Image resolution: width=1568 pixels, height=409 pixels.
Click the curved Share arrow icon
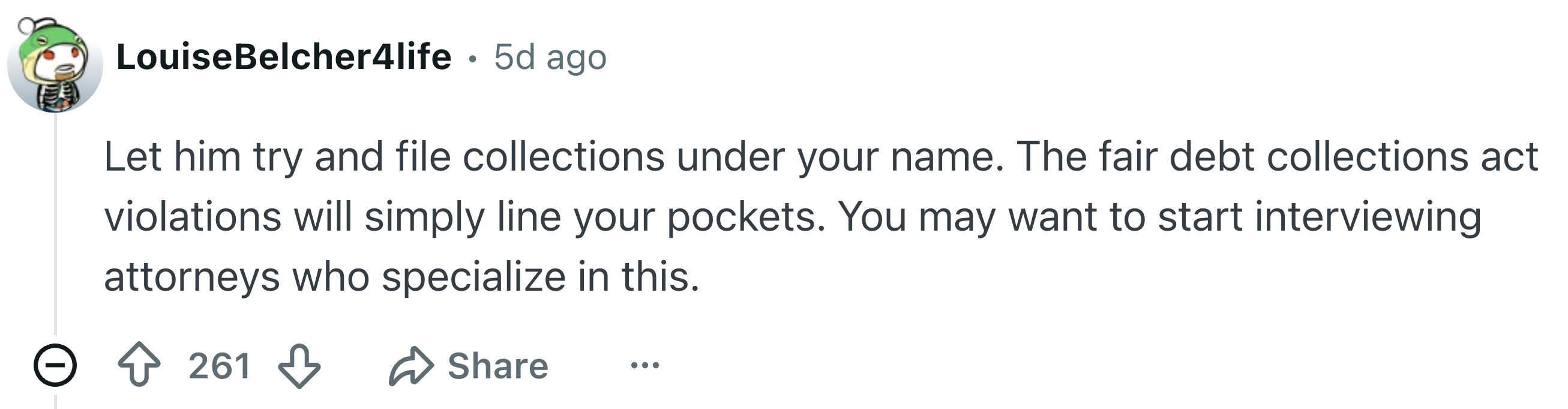pyautogui.click(x=412, y=366)
